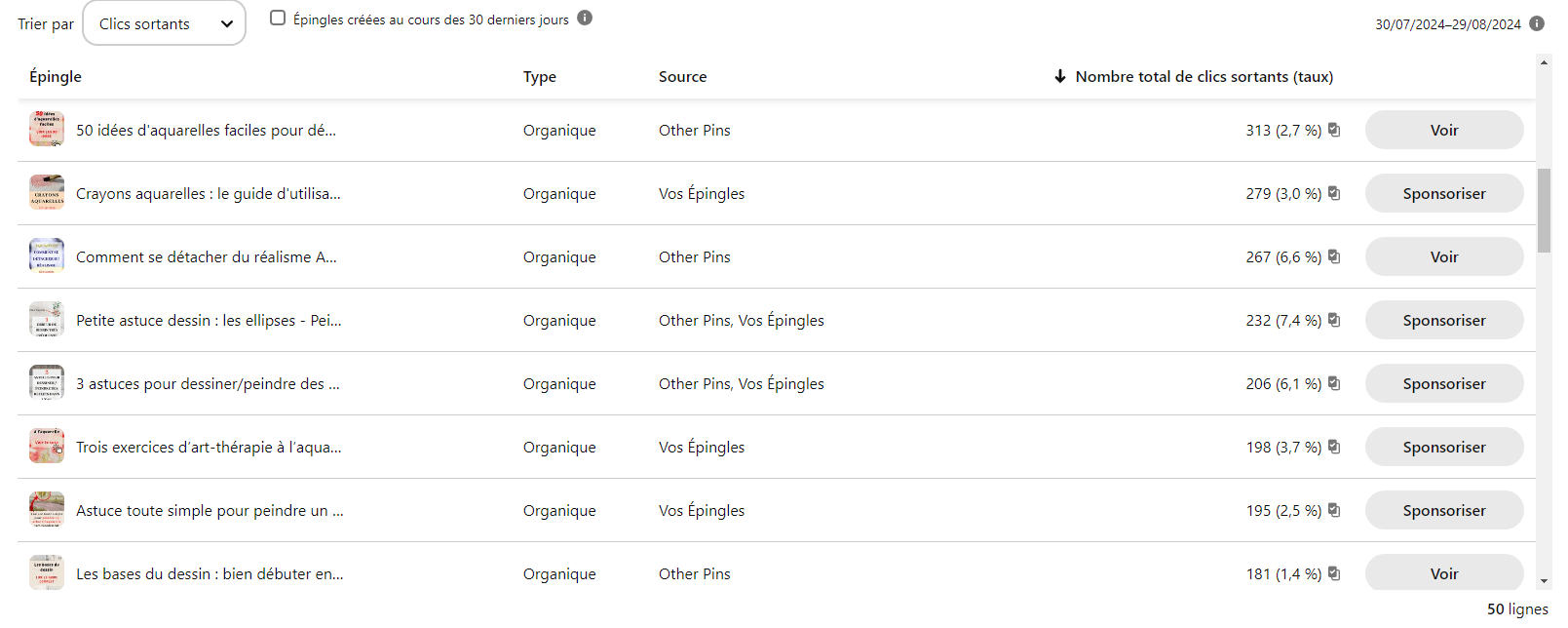
Task: Click copy icon next to 267 (6,6 %)
Action: (x=1334, y=256)
